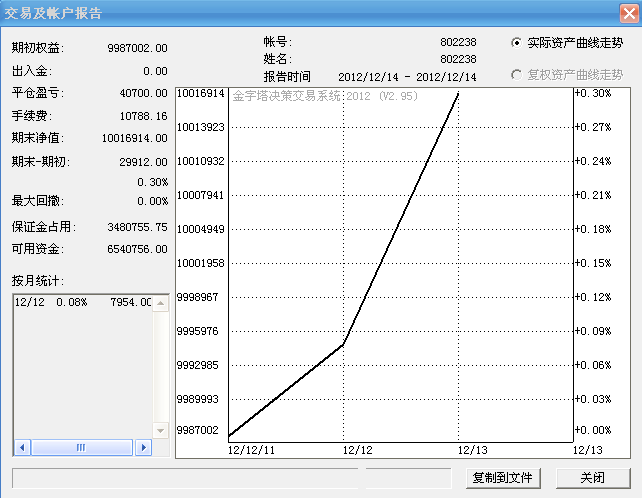This screenshot has height=498, width=642.
Task: Click 最大回撤 value 0.00%
Action: coord(153,201)
